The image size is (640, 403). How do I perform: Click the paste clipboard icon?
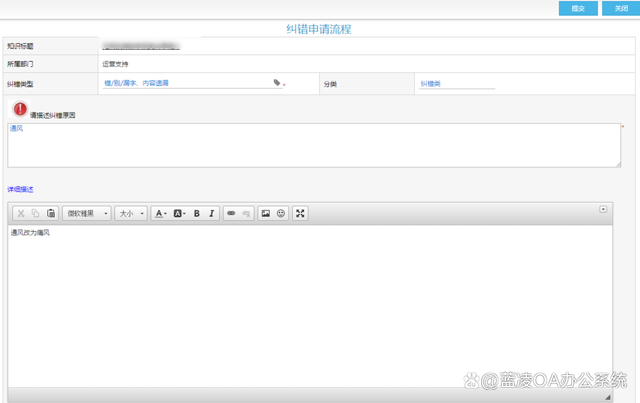click(x=51, y=213)
